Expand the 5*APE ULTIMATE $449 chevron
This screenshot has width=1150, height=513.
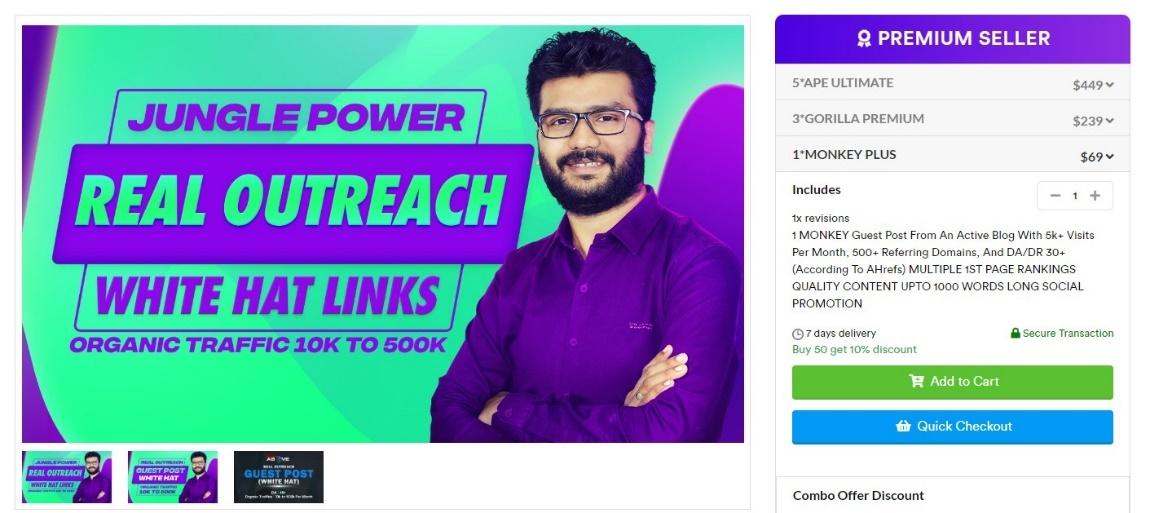click(1110, 85)
